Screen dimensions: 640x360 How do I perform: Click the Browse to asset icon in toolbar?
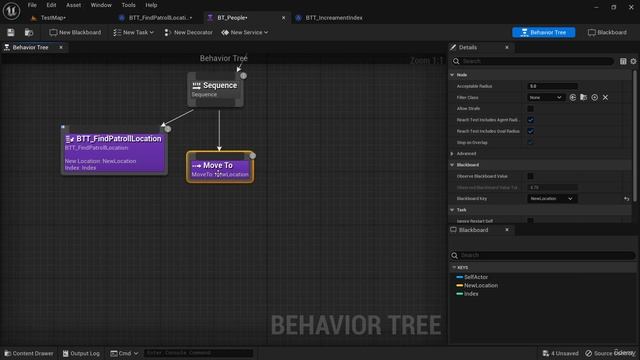[29, 32]
